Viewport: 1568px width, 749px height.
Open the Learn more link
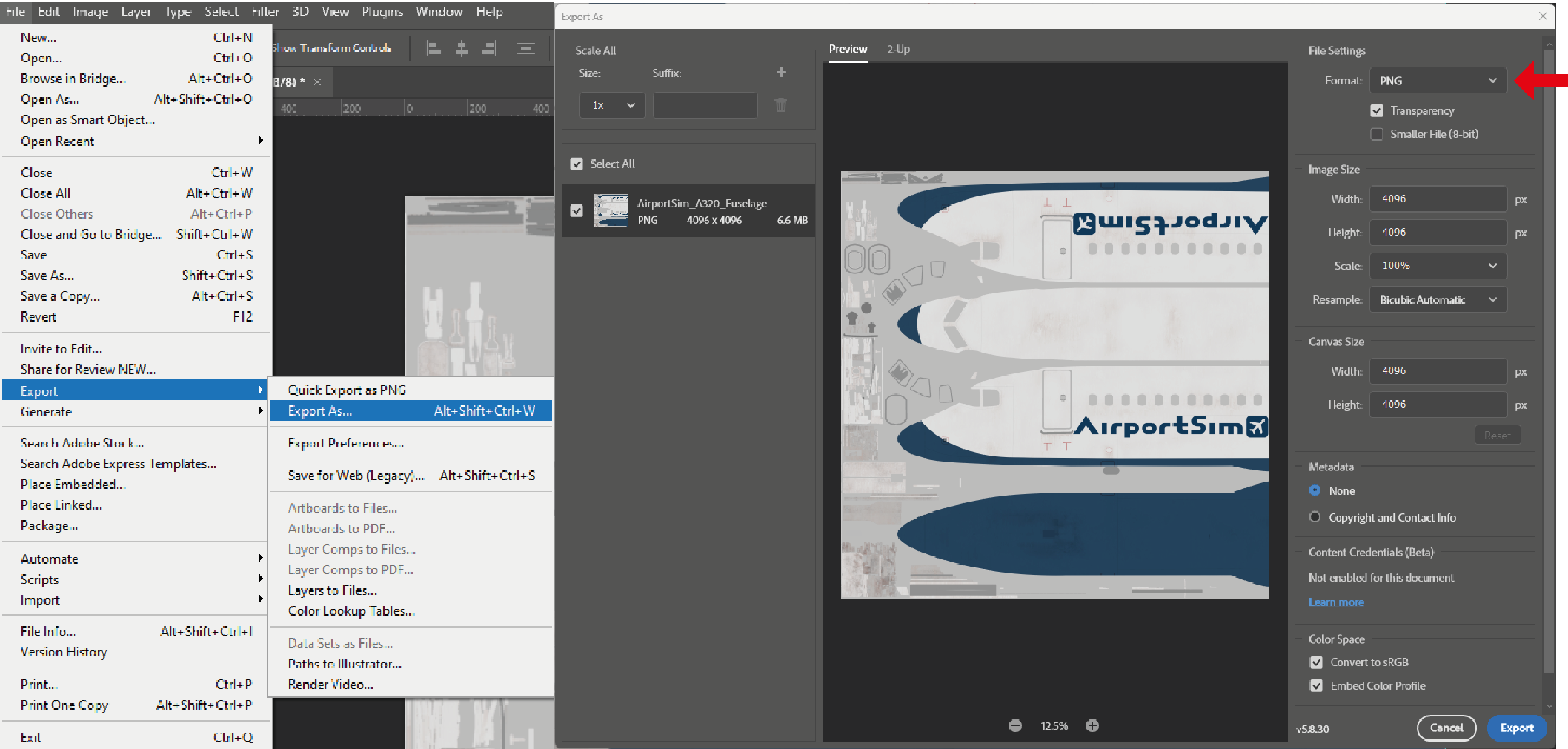(x=1336, y=602)
